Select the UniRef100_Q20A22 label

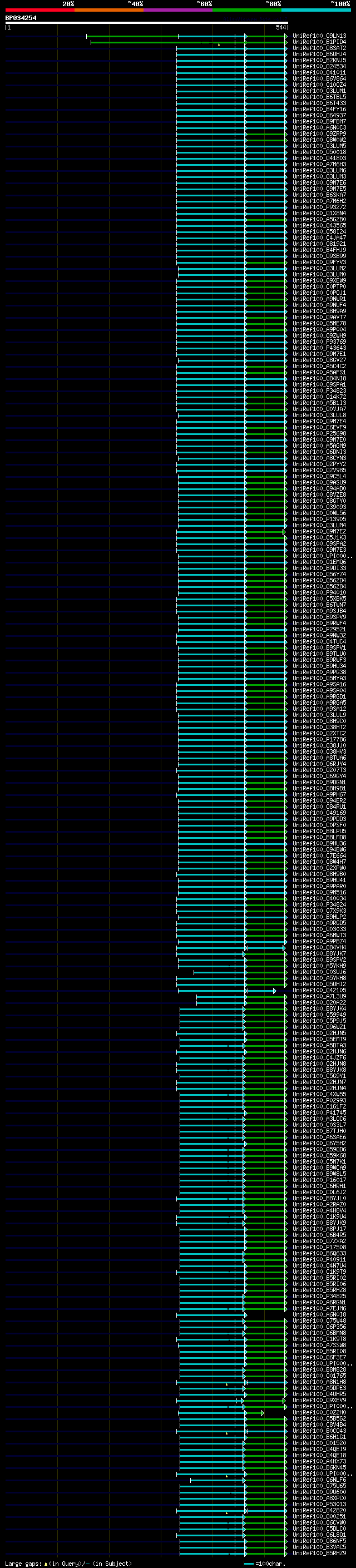[319, 1002]
